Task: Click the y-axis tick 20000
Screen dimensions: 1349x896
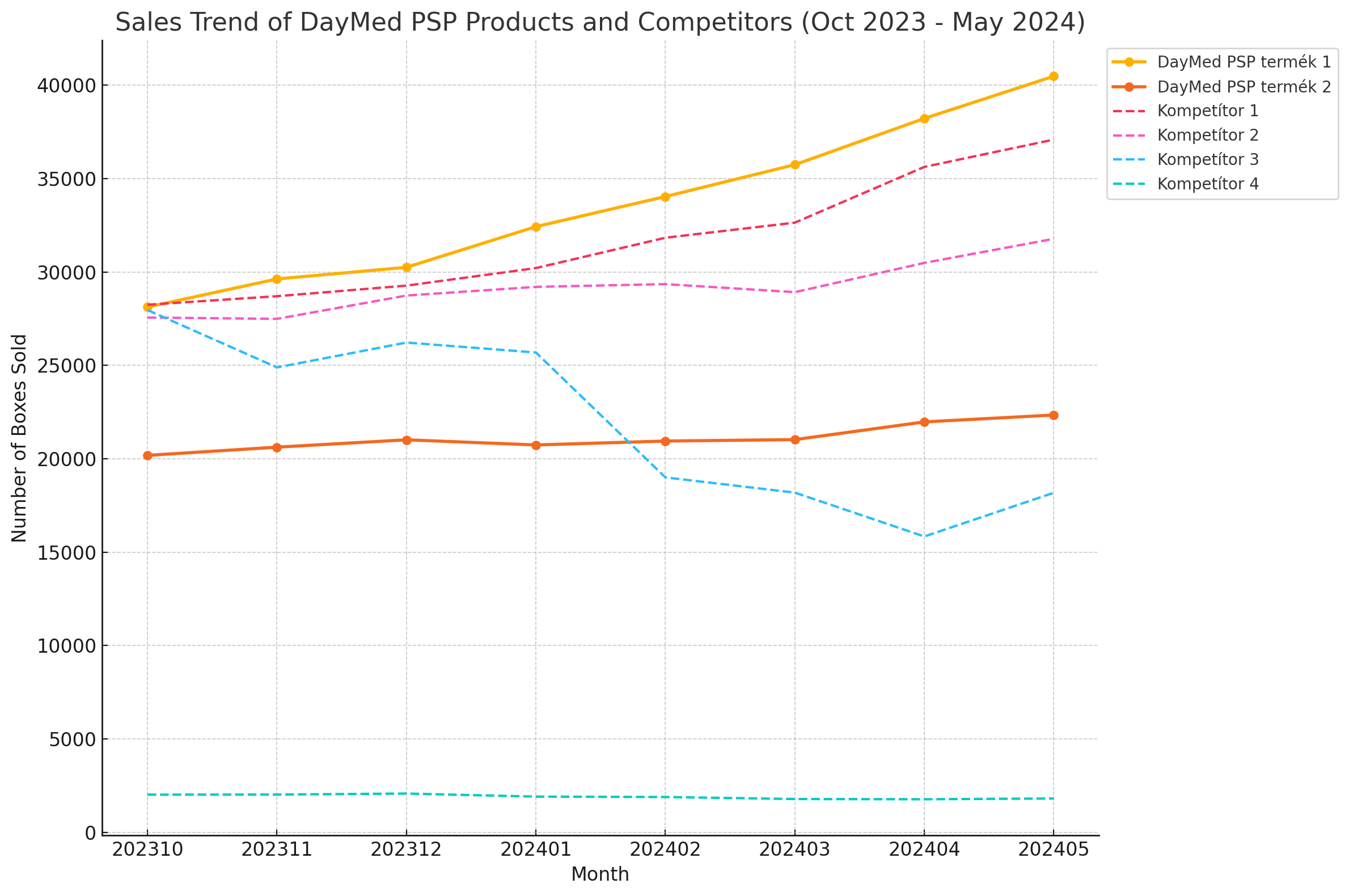Action: click(x=66, y=460)
